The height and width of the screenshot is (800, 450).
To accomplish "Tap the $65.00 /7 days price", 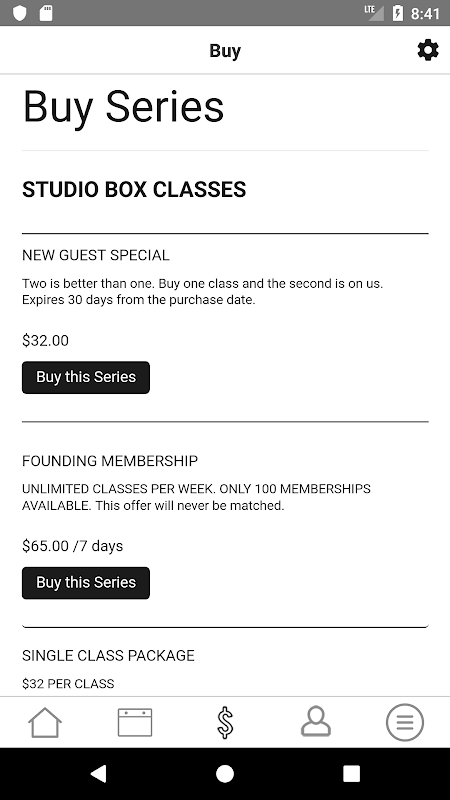I will pyautogui.click(x=72, y=546).
